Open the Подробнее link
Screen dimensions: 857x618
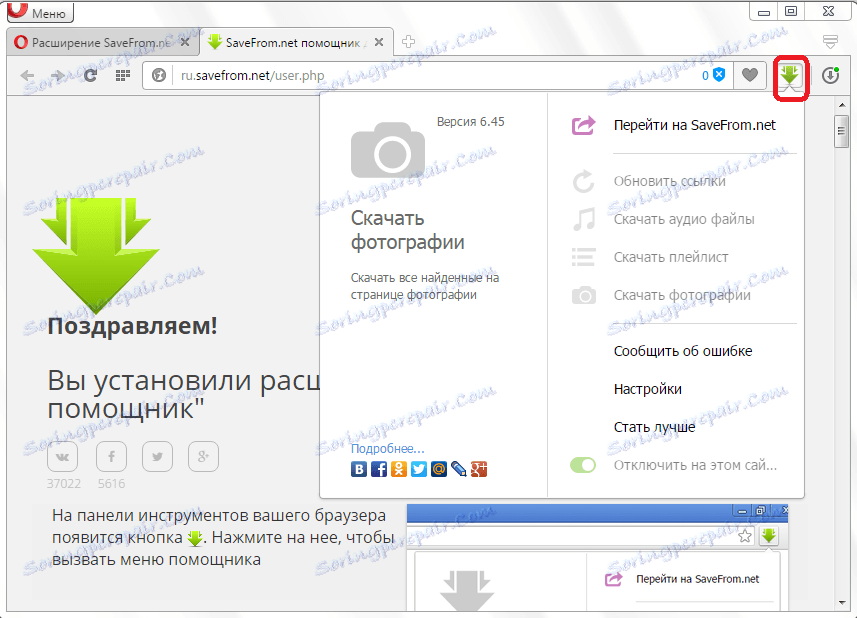[386, 446]
